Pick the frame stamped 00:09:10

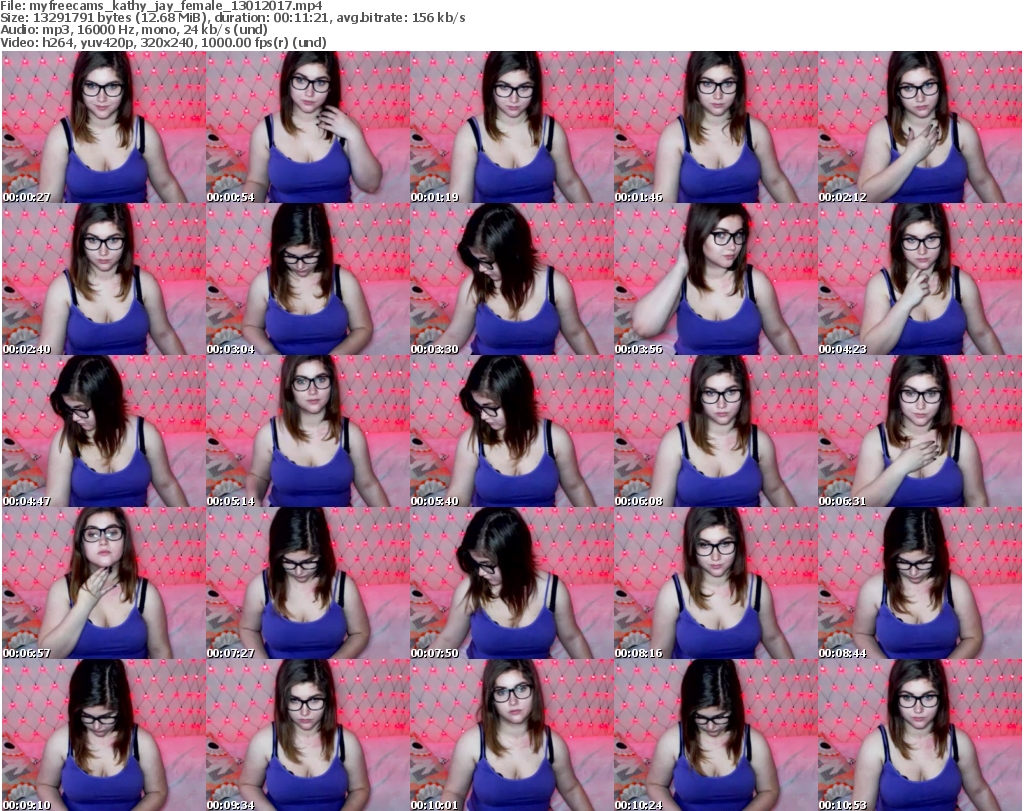coord(104,735)
